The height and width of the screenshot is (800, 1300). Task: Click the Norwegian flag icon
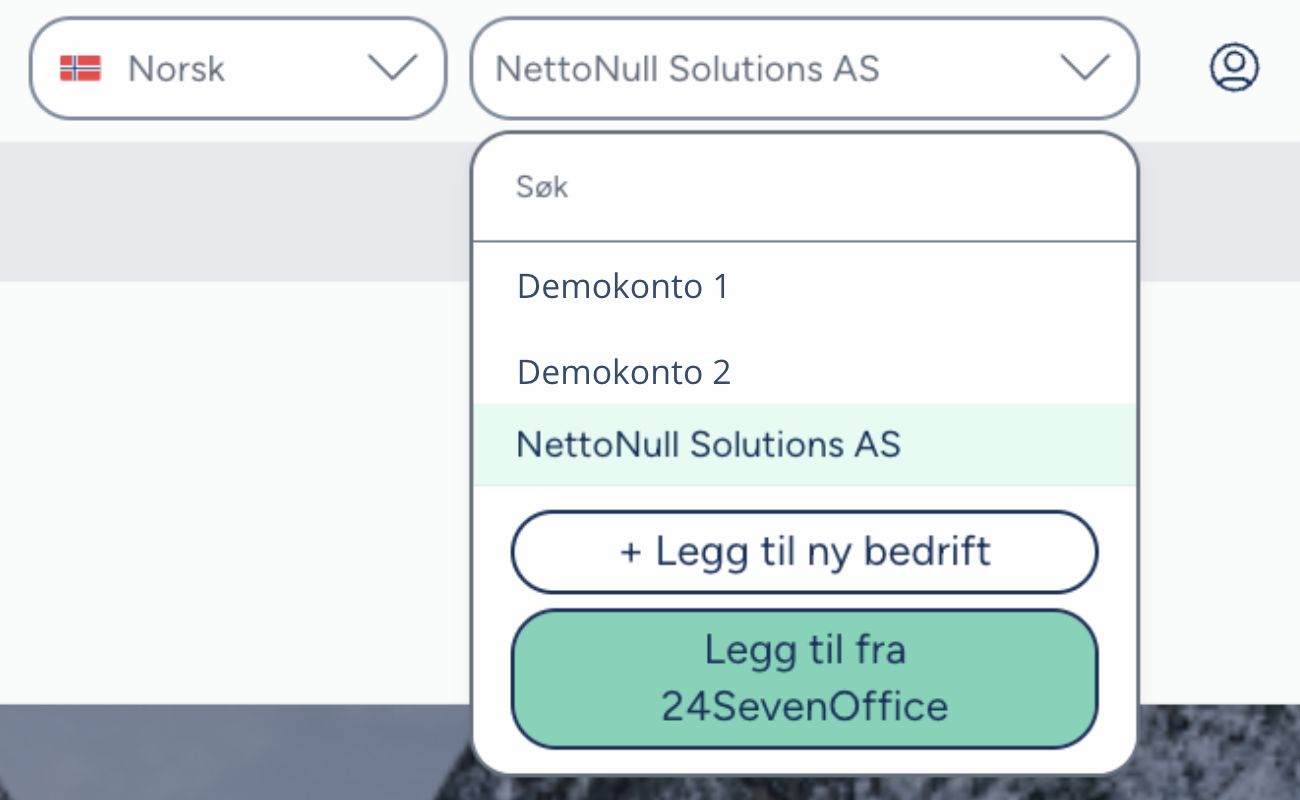tap(80, 68)
